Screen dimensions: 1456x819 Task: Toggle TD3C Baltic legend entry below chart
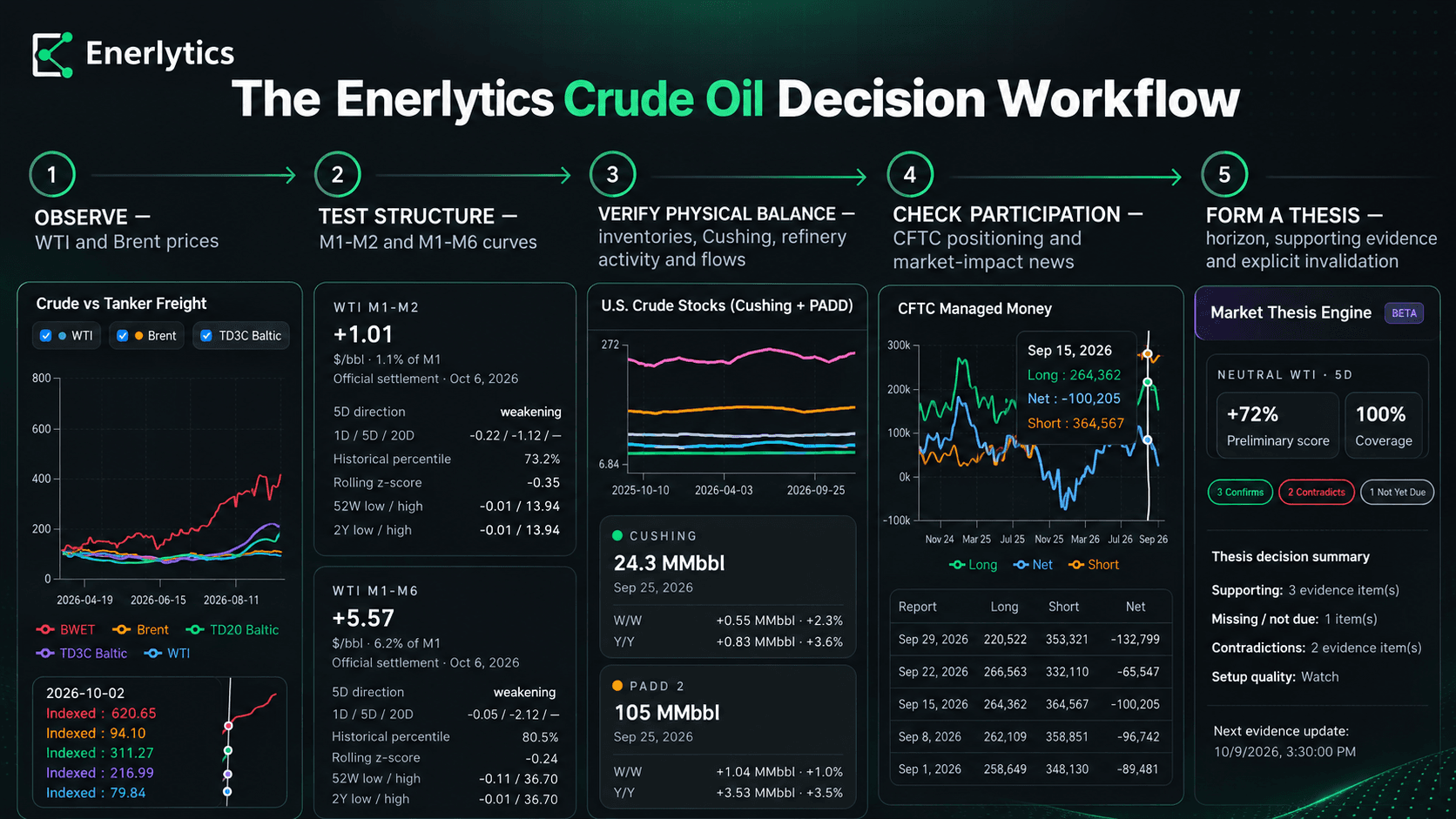(x=82, y=653)
